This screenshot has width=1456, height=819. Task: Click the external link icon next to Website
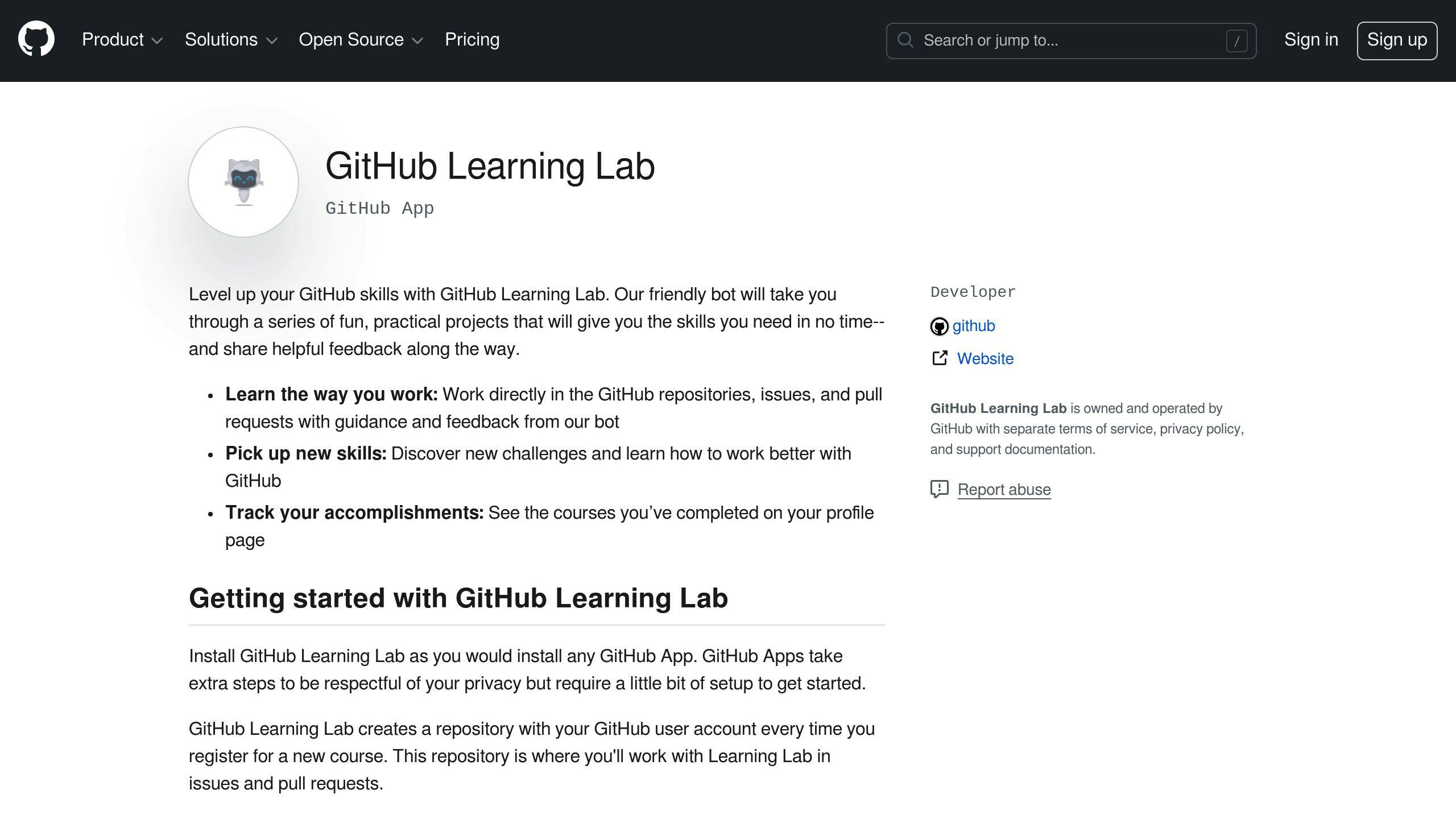pos(939,358)
